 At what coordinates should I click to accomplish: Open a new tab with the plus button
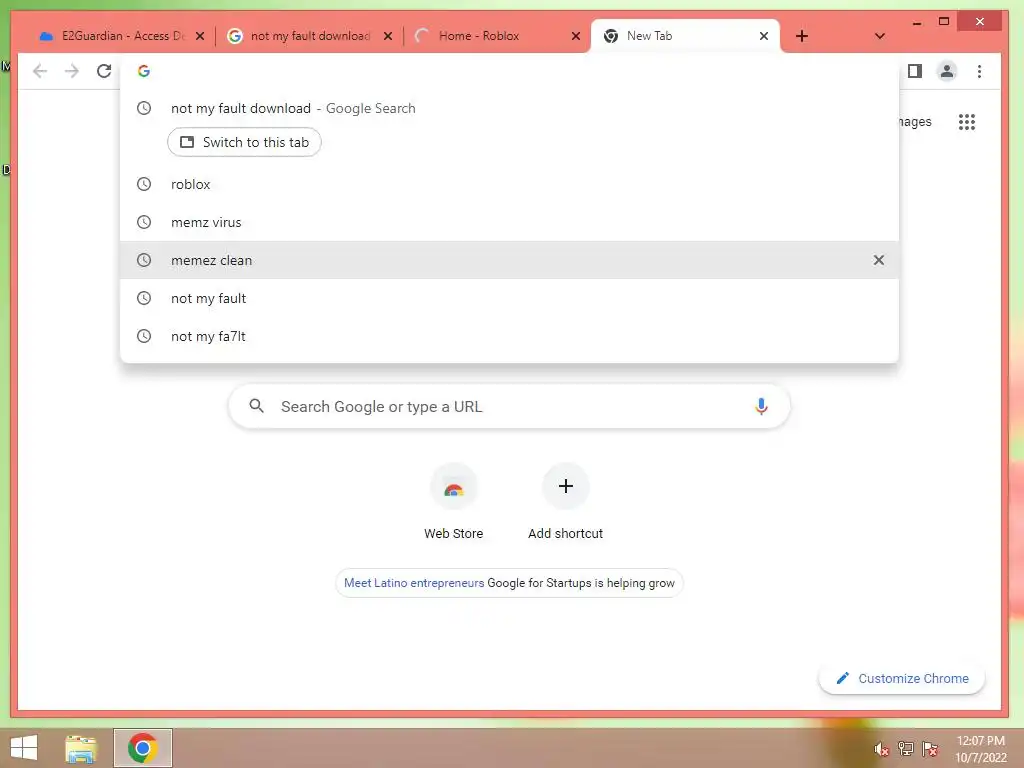(x=802, y=36)
